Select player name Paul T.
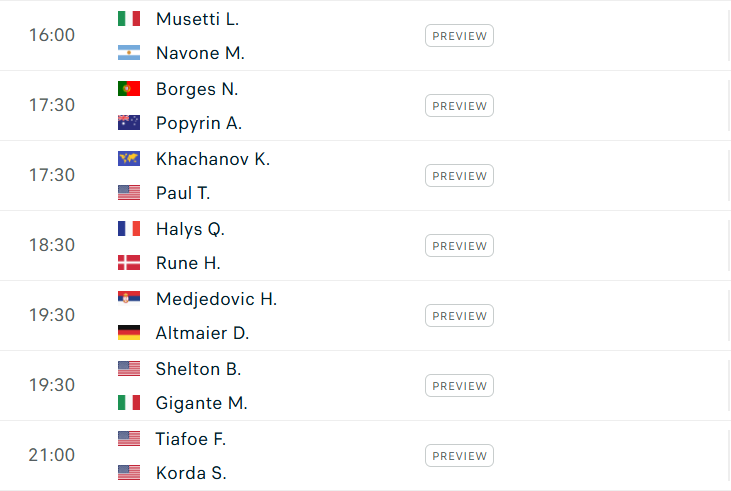The height and width of the screenshot is (491, 731). (x=183, y=193)
